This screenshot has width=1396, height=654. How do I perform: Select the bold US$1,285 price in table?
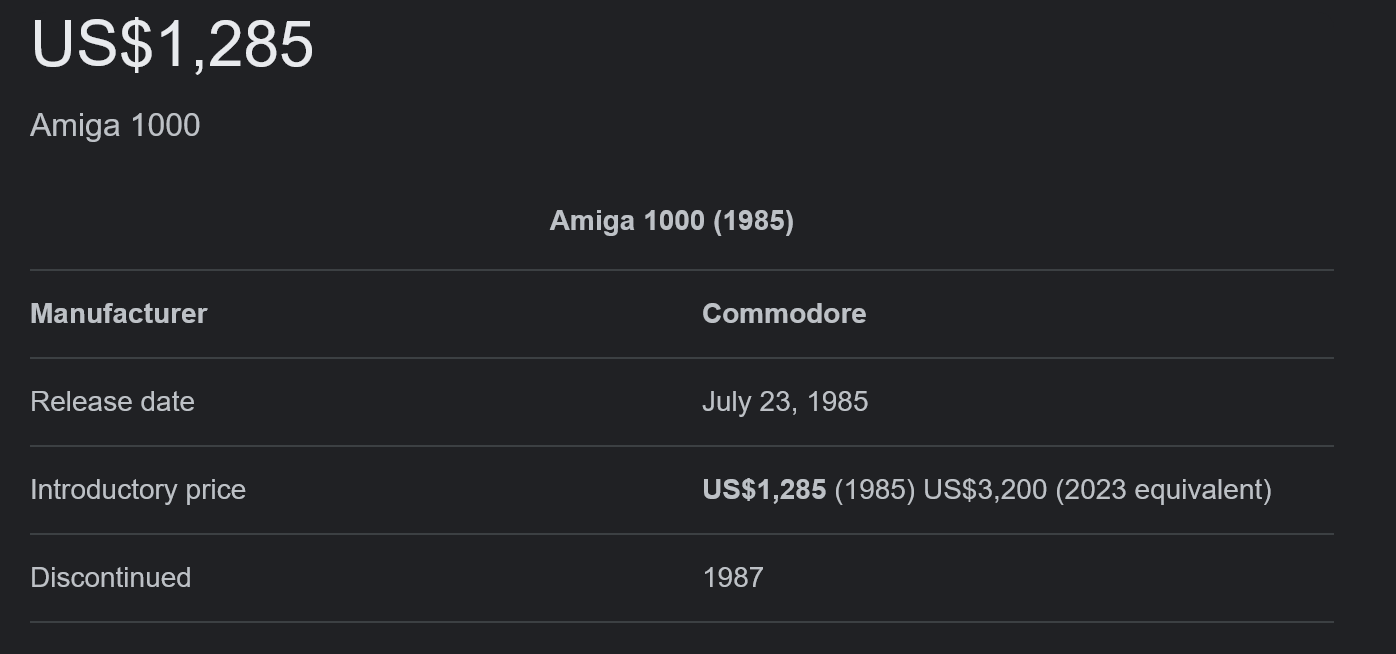pyautogui.click(x=764, y=490)
